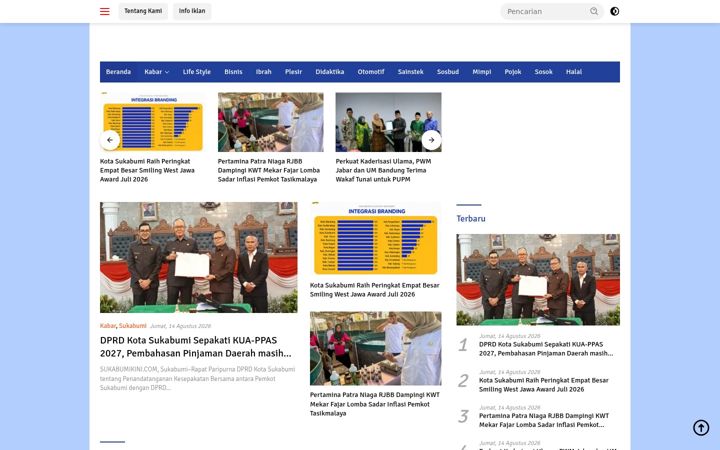Open the Halal section

(x=574, y=72)
